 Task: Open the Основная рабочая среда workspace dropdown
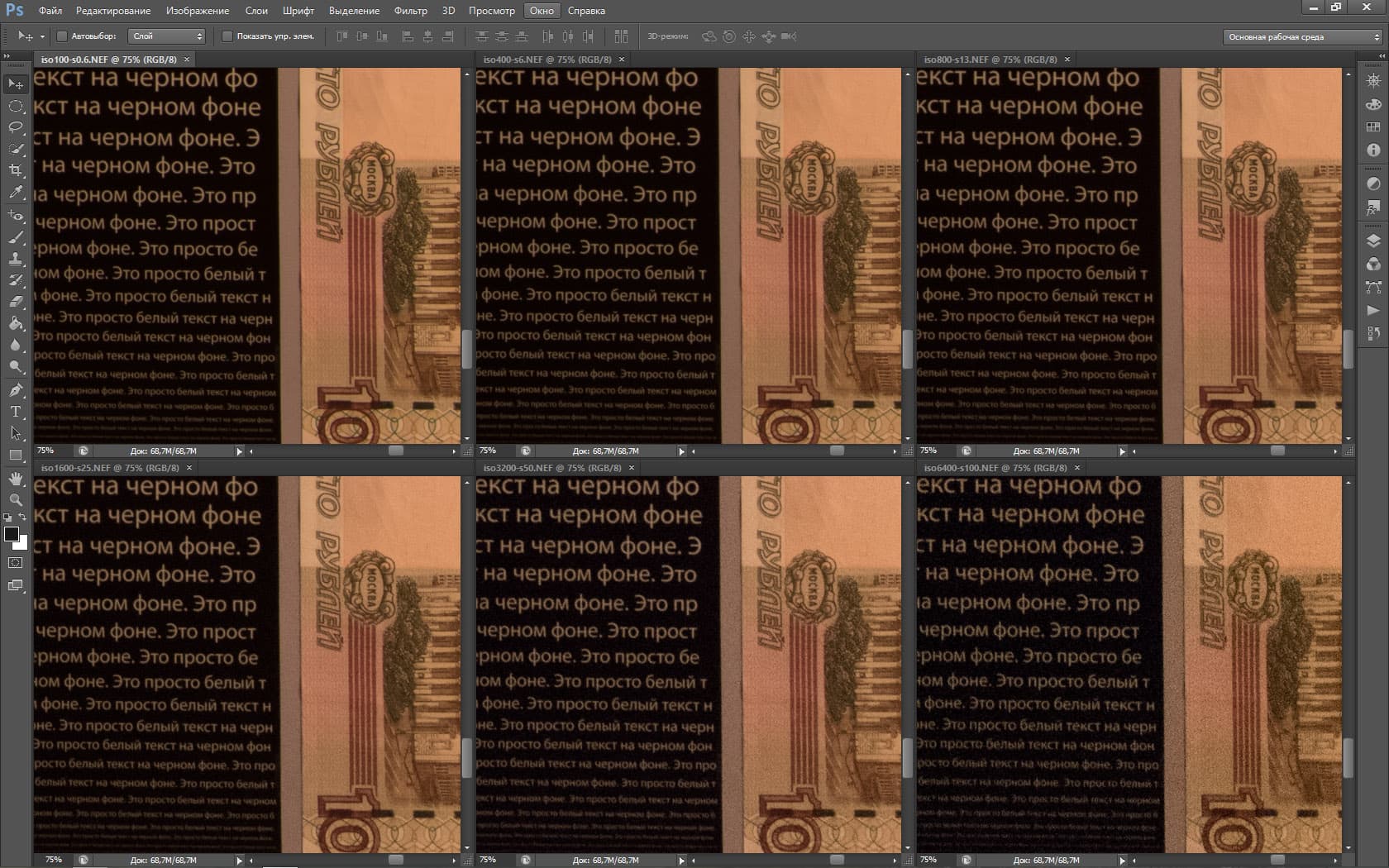tap(1302, 37)
